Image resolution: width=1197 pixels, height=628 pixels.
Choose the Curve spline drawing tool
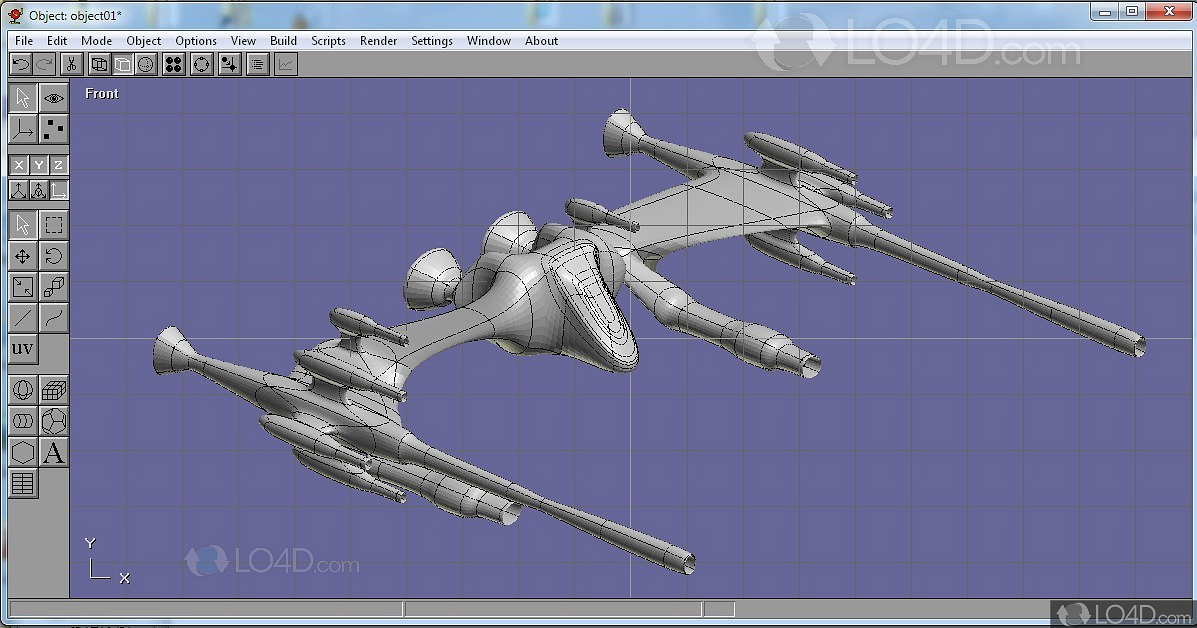tap(53, 318)
